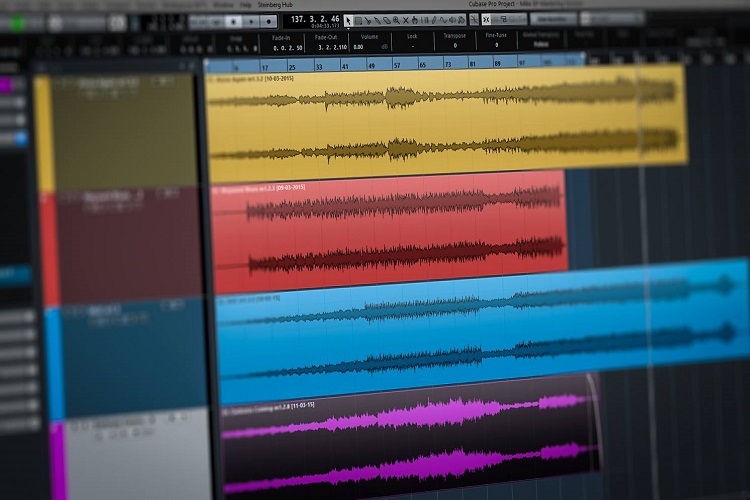Click bar 65 on the ruler
Screen dimensions: 750x500
(422, 65)
